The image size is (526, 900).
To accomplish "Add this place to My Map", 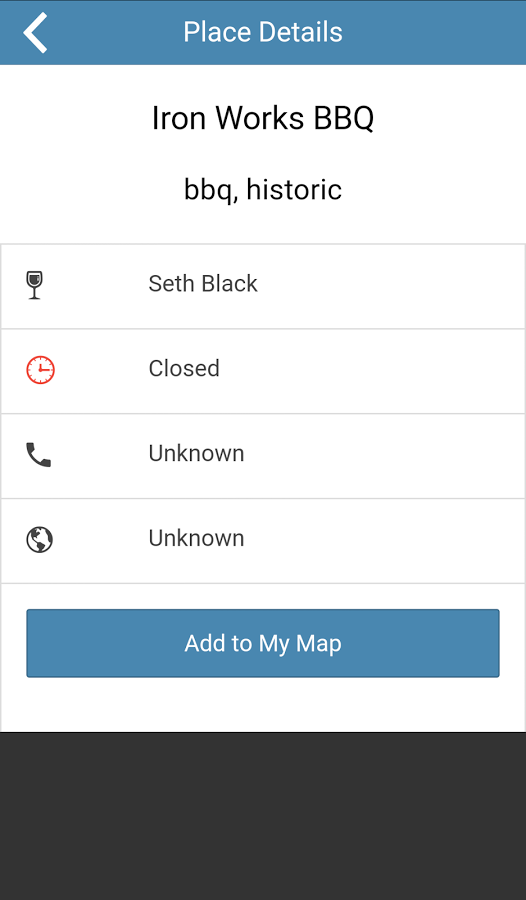I will point(263,643).
